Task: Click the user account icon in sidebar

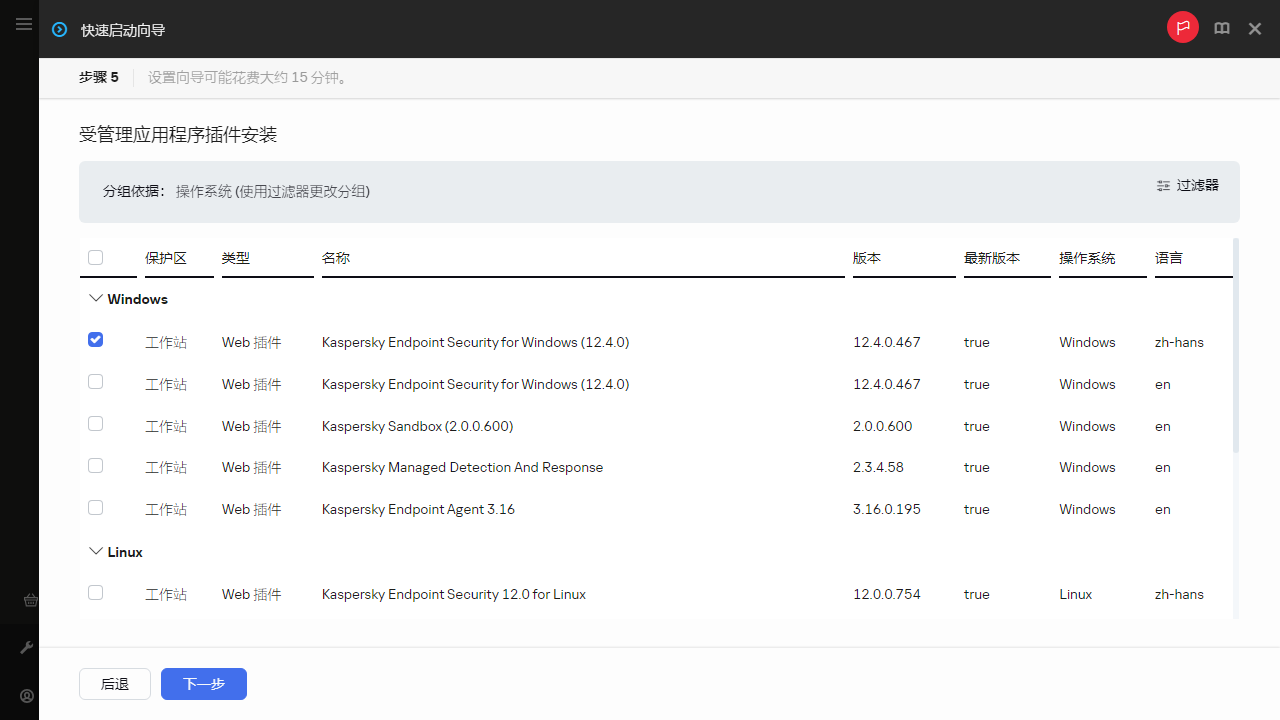Action: tap(28, 696)
